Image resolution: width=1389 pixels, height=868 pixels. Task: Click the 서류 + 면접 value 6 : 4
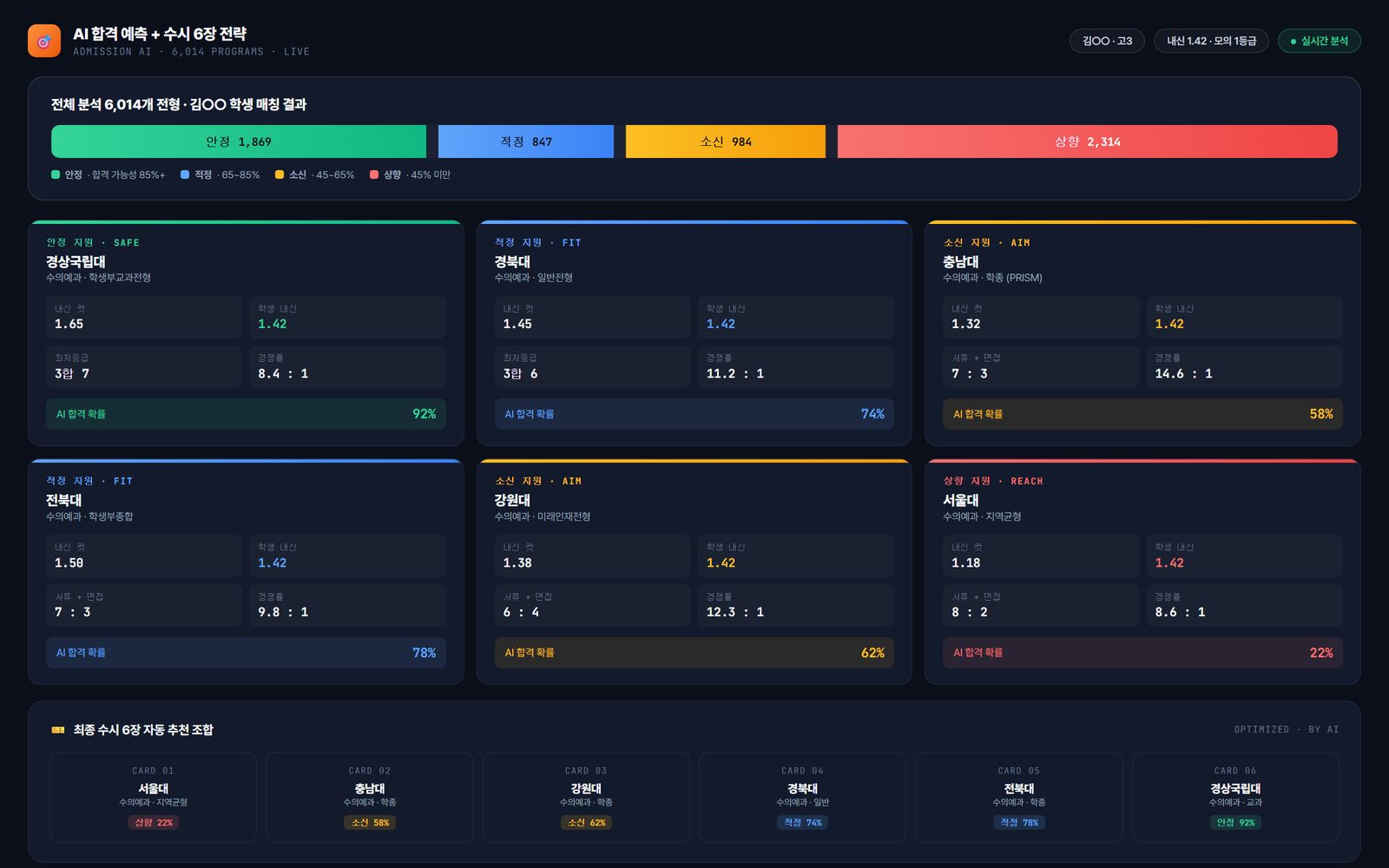tap(521, 612)
